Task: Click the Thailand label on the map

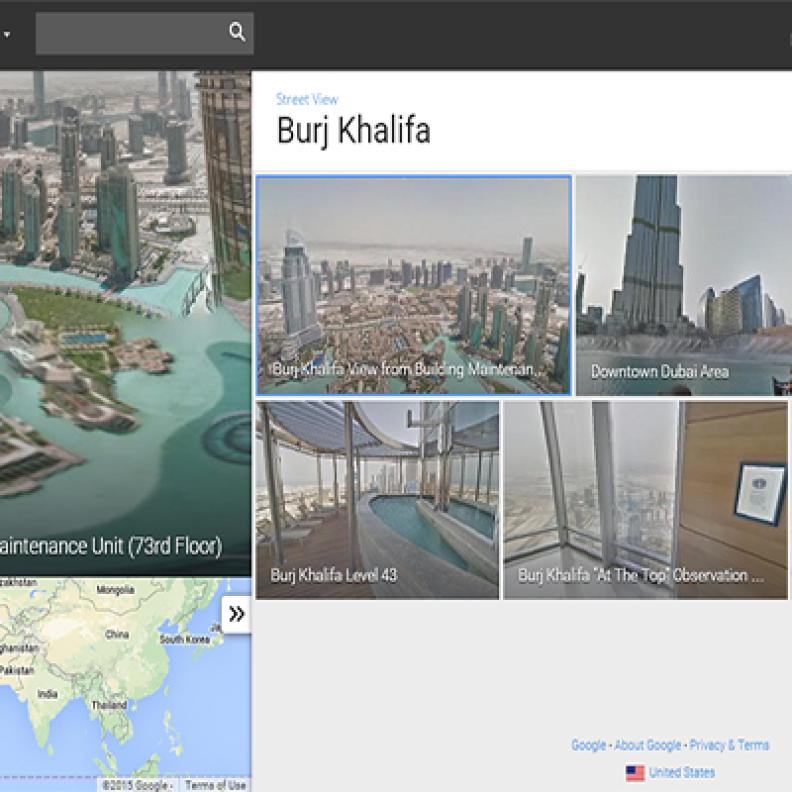Action: 109,705
